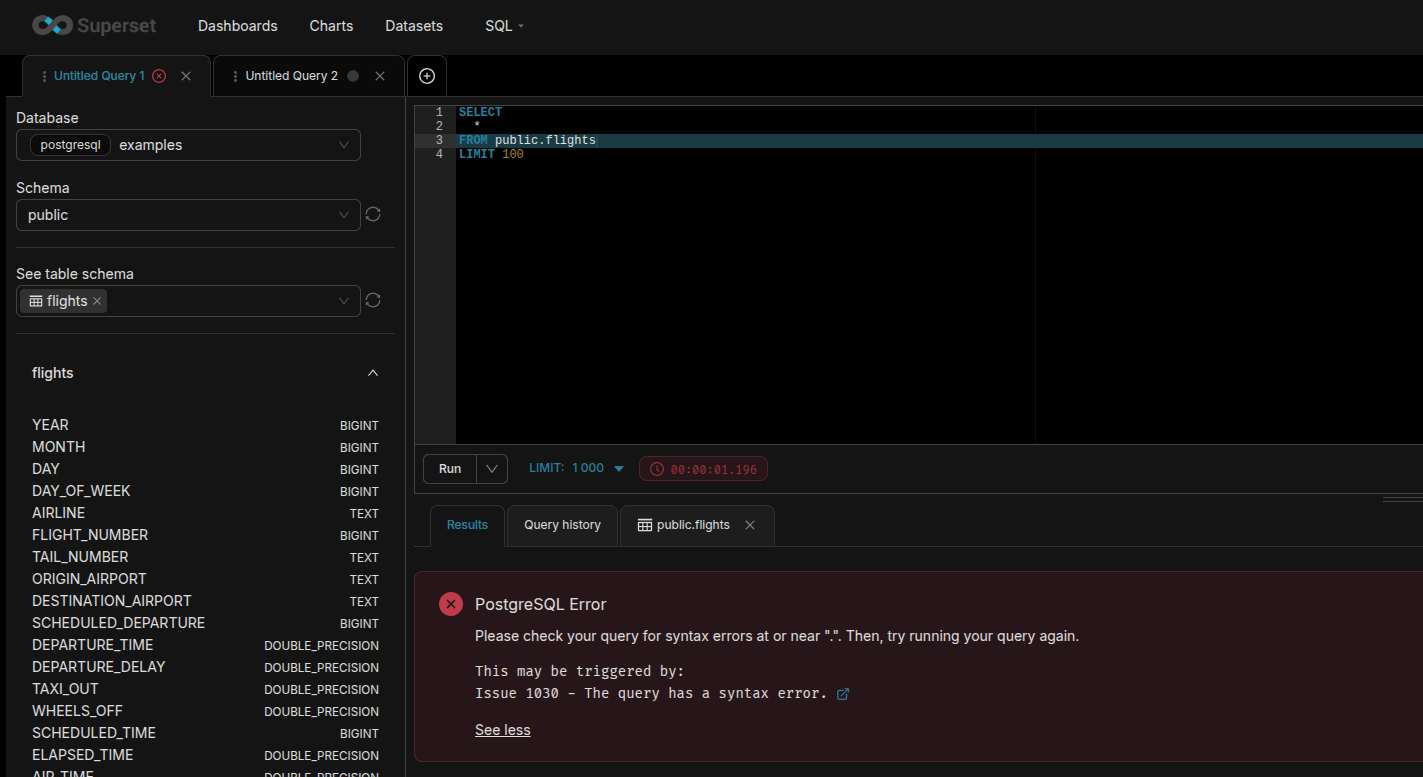Click the postgresql badge in Database field
This screenshot has height=777, width=1423.
[x=70, y=145]
